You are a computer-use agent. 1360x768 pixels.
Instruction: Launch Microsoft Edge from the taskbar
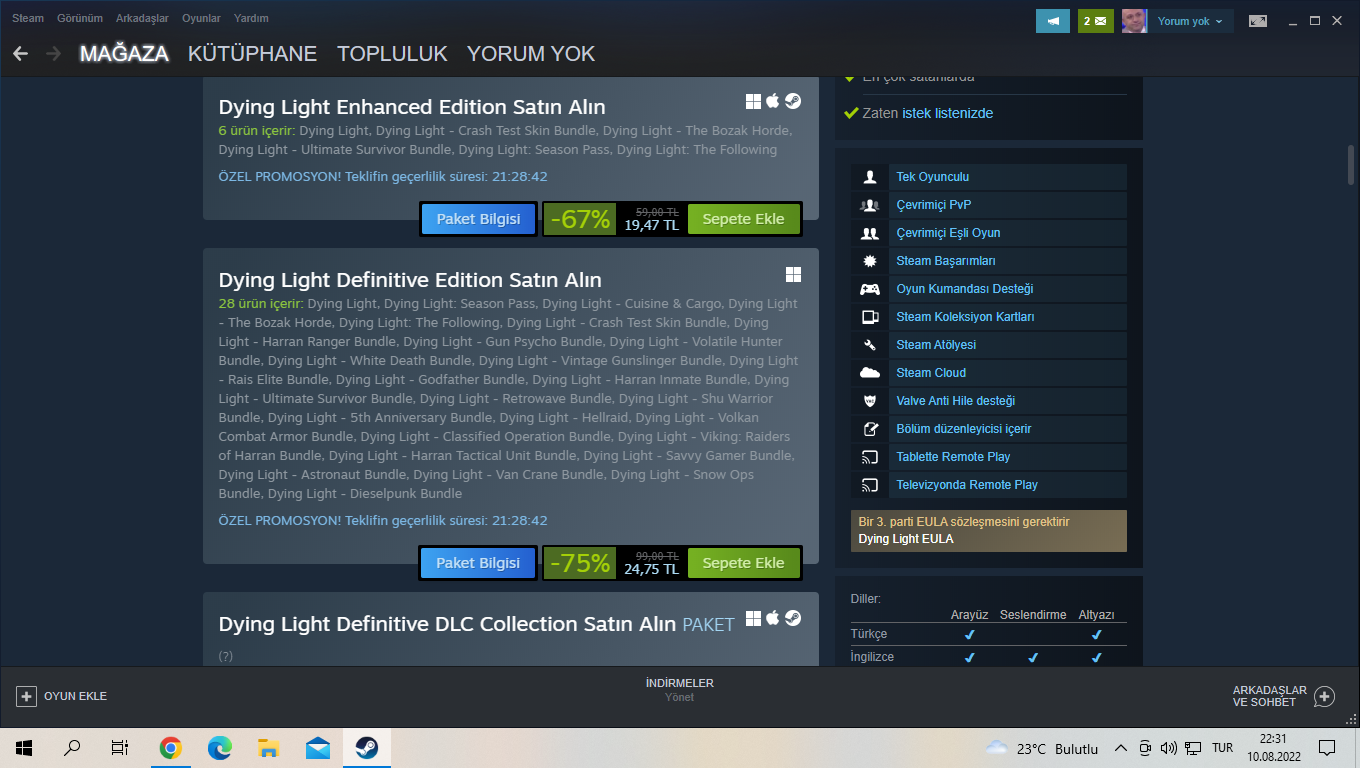pyautogui.click(x=219, y=748)
